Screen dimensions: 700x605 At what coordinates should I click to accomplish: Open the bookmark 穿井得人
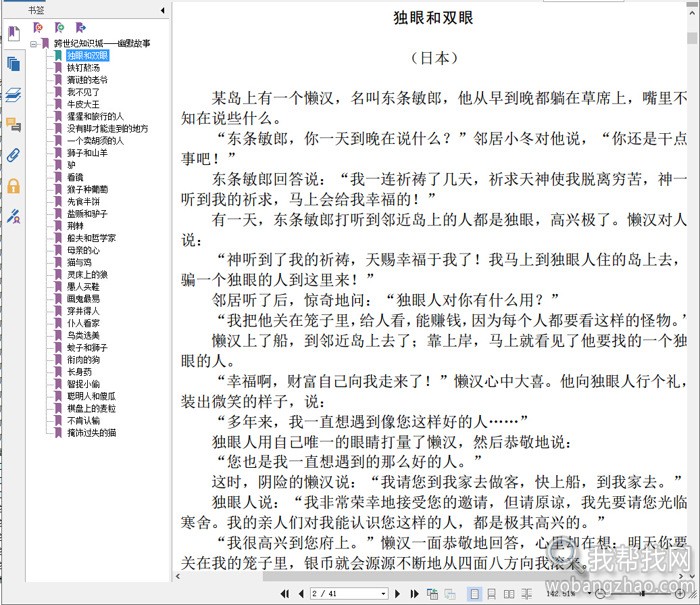click(83, 311)
